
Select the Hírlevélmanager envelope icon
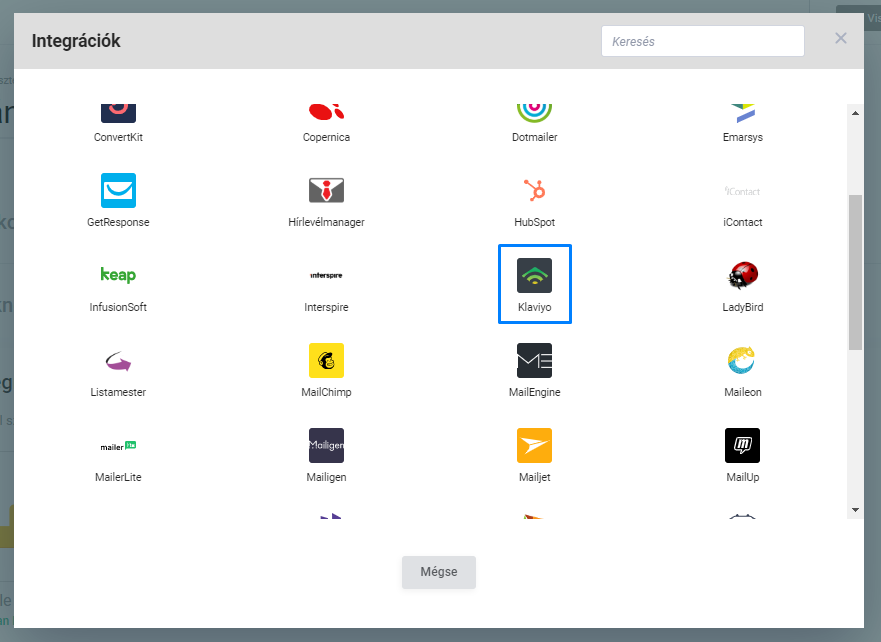tap(326, 190)
